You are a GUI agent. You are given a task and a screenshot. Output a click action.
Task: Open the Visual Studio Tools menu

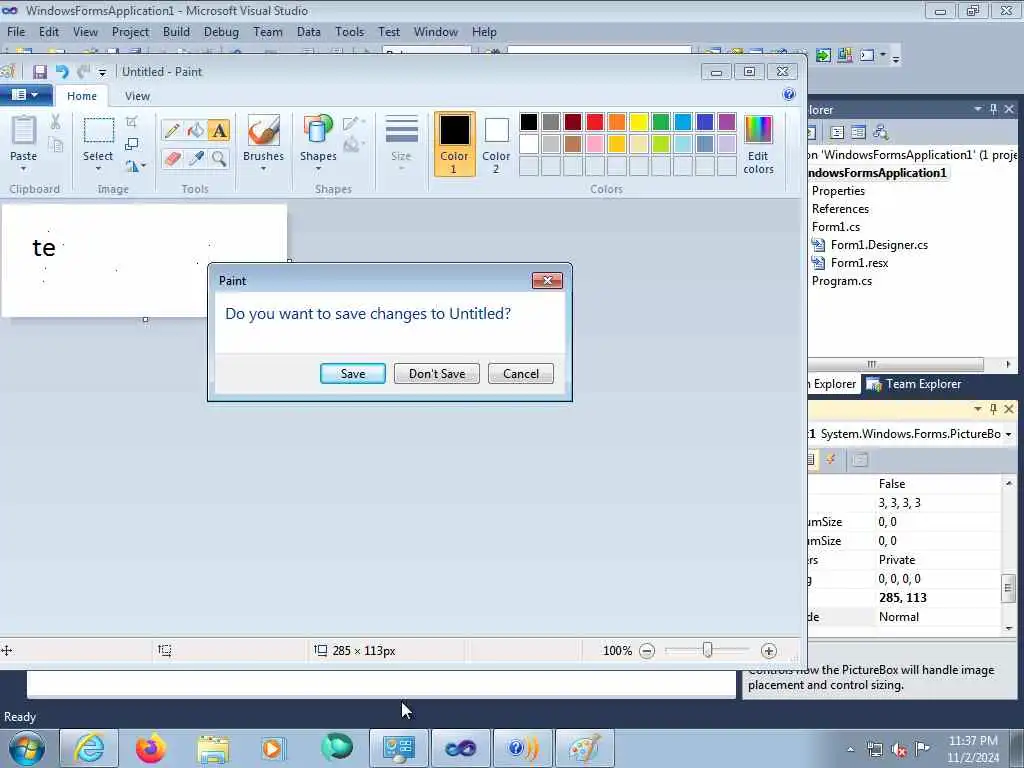pyautogui.click(x=349, y=32)
